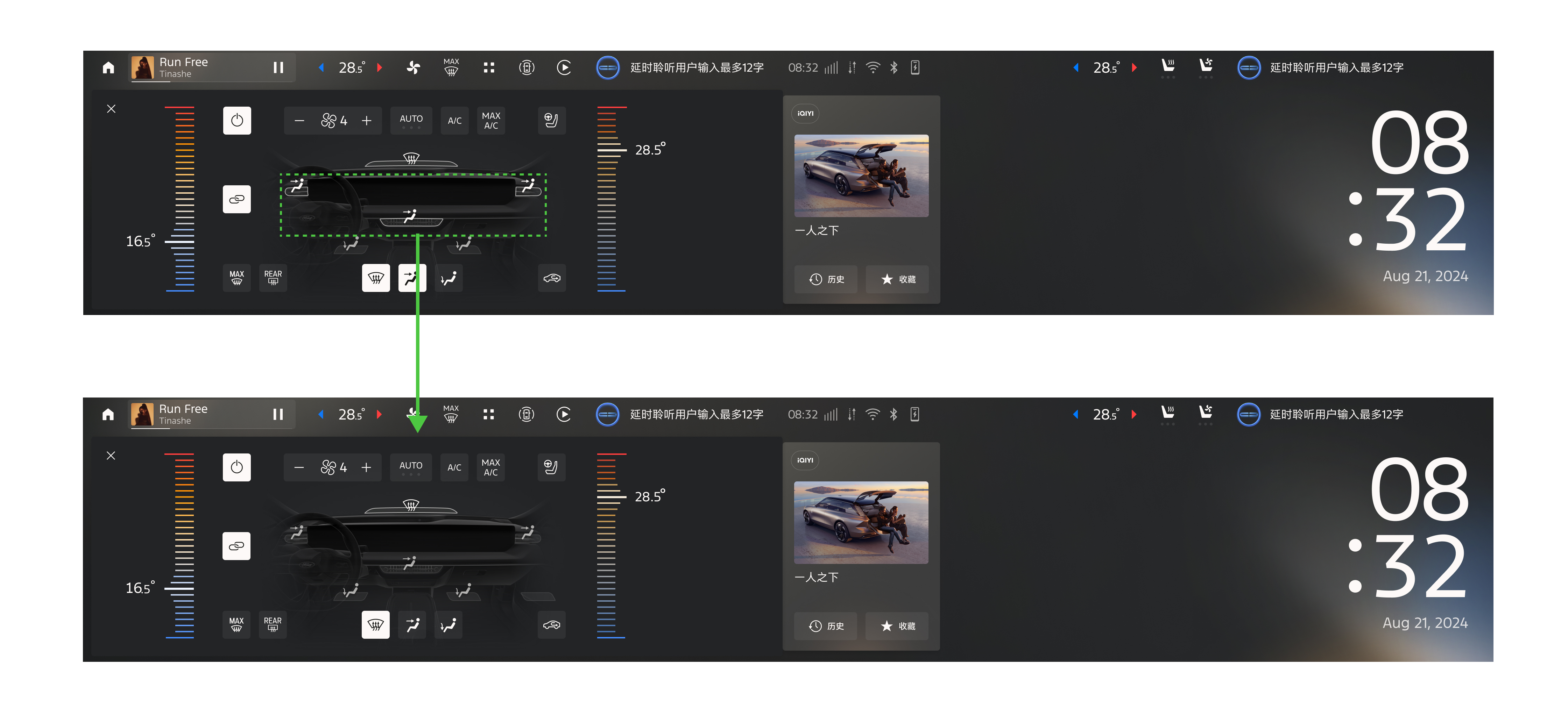Click air recirculation car icon in bottom climate panel
Viewport: 1568px width, 723px height.
coord(551,625)
